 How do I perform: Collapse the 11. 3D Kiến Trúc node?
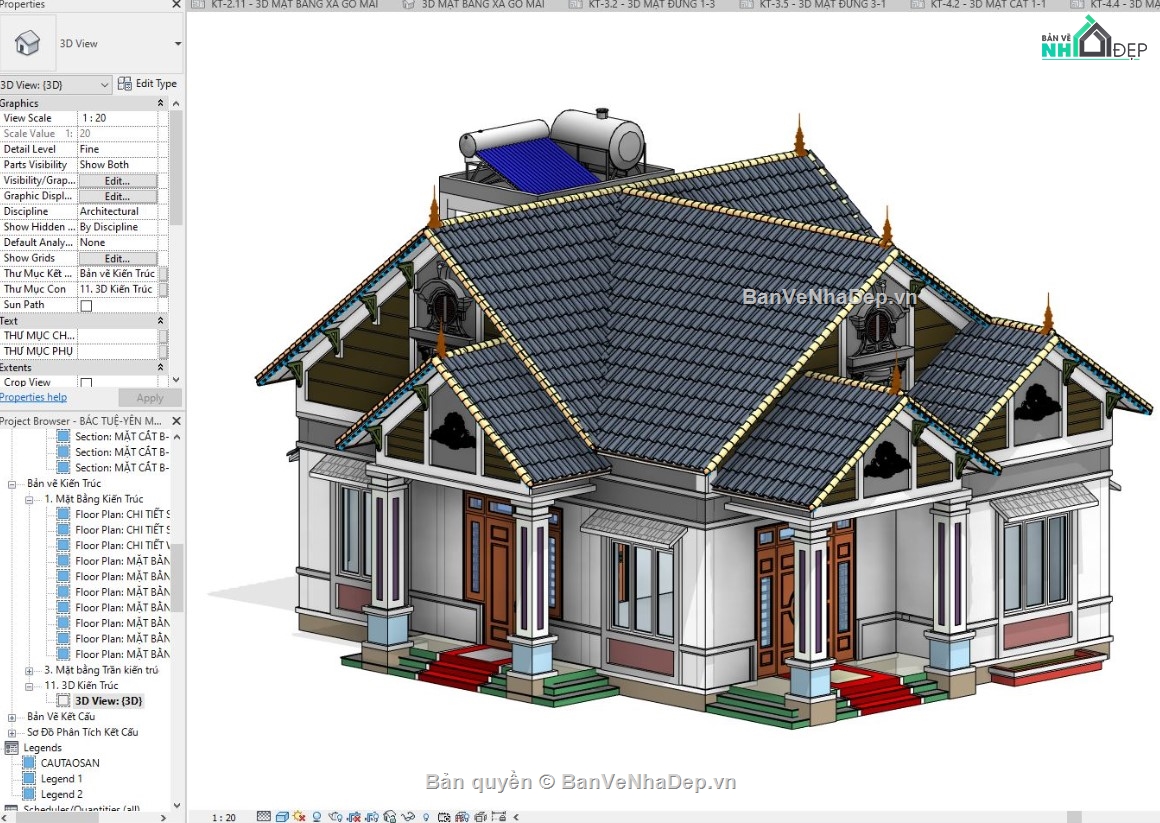tap(30, 686)
